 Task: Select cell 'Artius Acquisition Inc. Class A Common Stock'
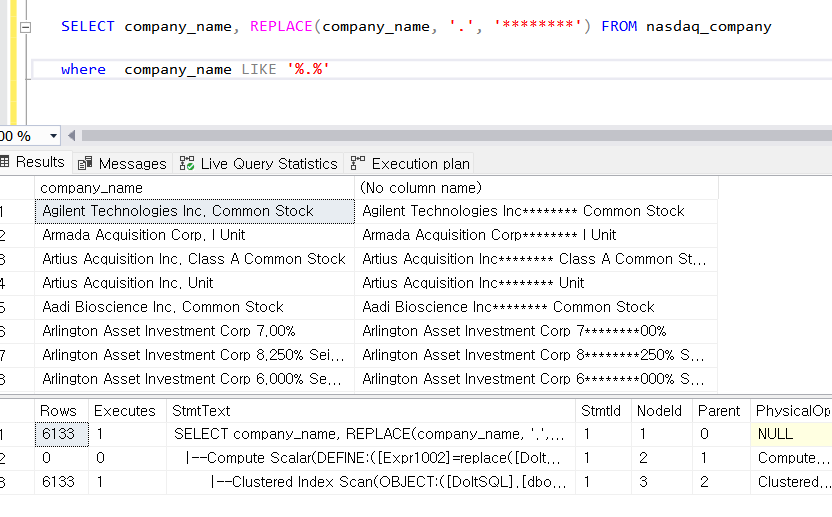pos(194,259)
